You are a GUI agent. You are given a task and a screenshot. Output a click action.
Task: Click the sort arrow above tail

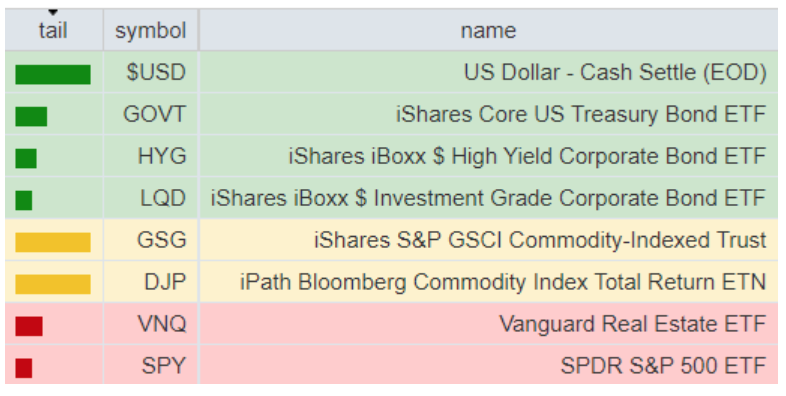[x=53, y=13]
